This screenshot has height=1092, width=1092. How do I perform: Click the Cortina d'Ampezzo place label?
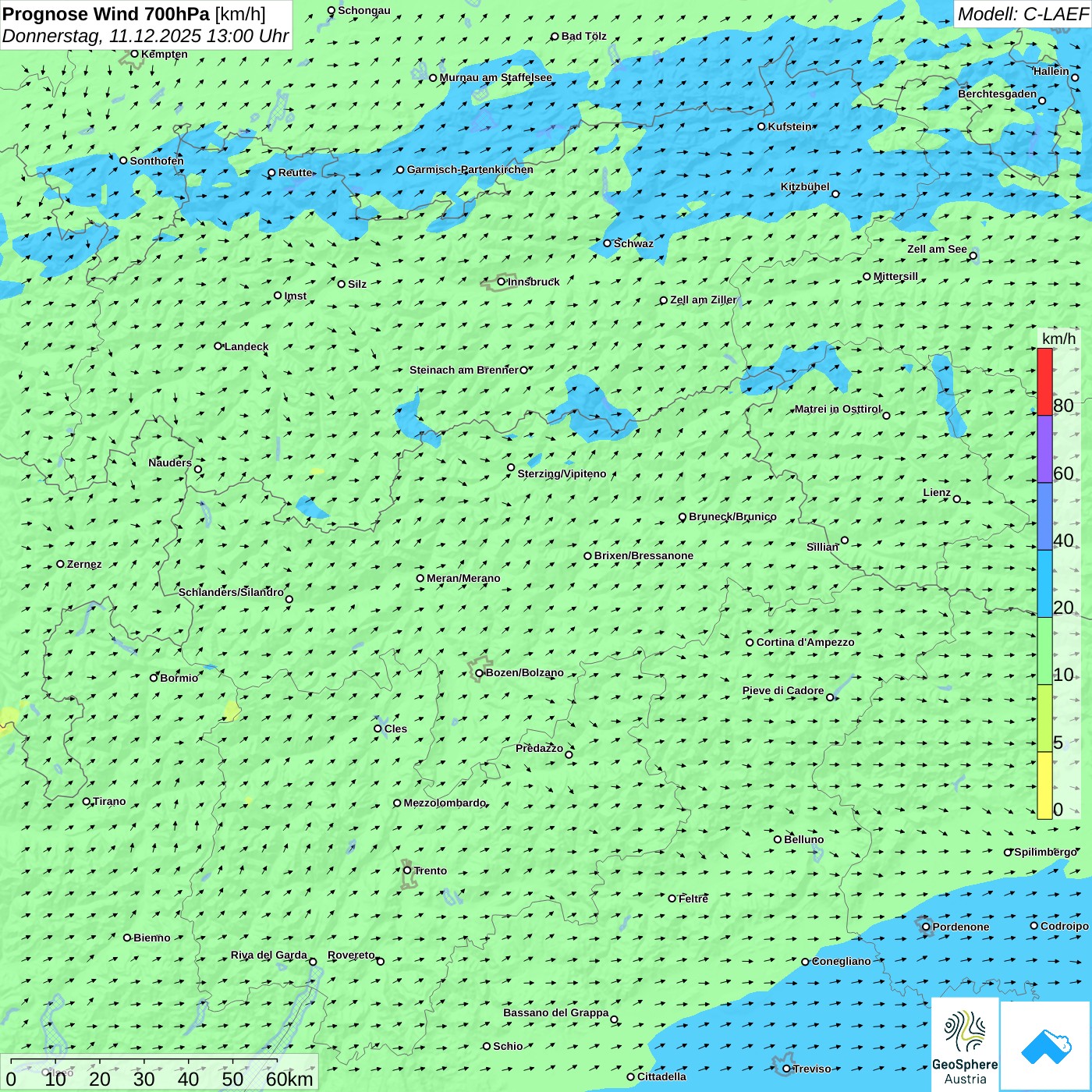[805, 642]
